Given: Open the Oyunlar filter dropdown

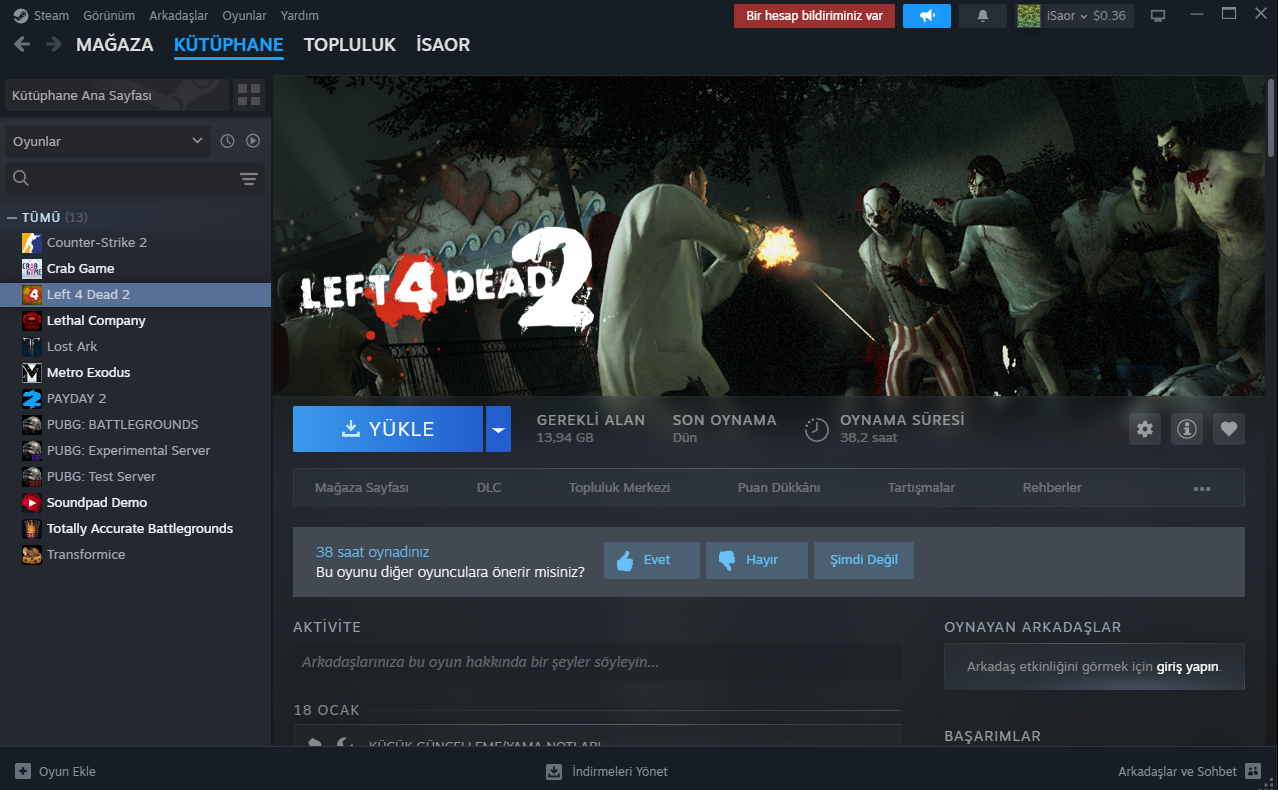Looking at the screenshot, I should (x=108, y=141).
